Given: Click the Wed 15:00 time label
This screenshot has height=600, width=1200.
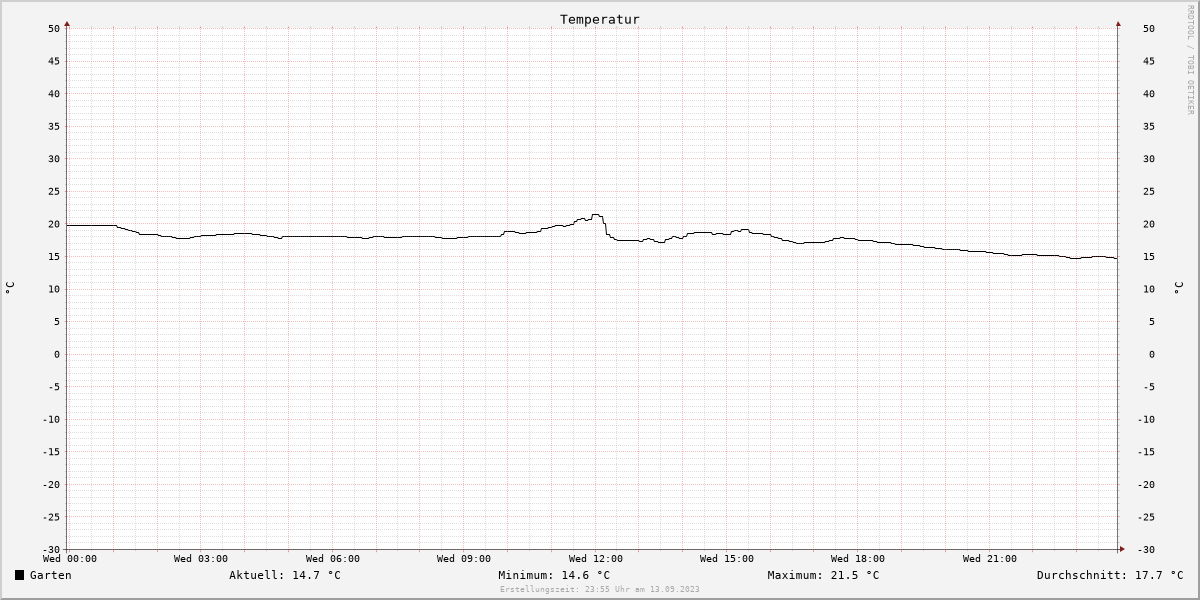Looking at the screenshot, I should pos(727,559).
